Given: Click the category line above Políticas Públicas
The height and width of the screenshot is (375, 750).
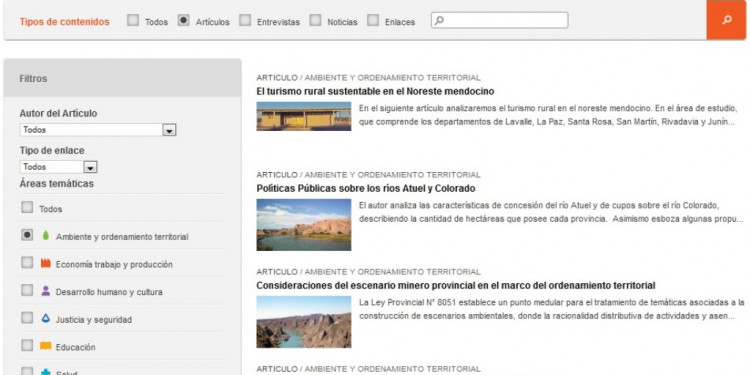Looking at the screenshot, I should click(368, 175).
